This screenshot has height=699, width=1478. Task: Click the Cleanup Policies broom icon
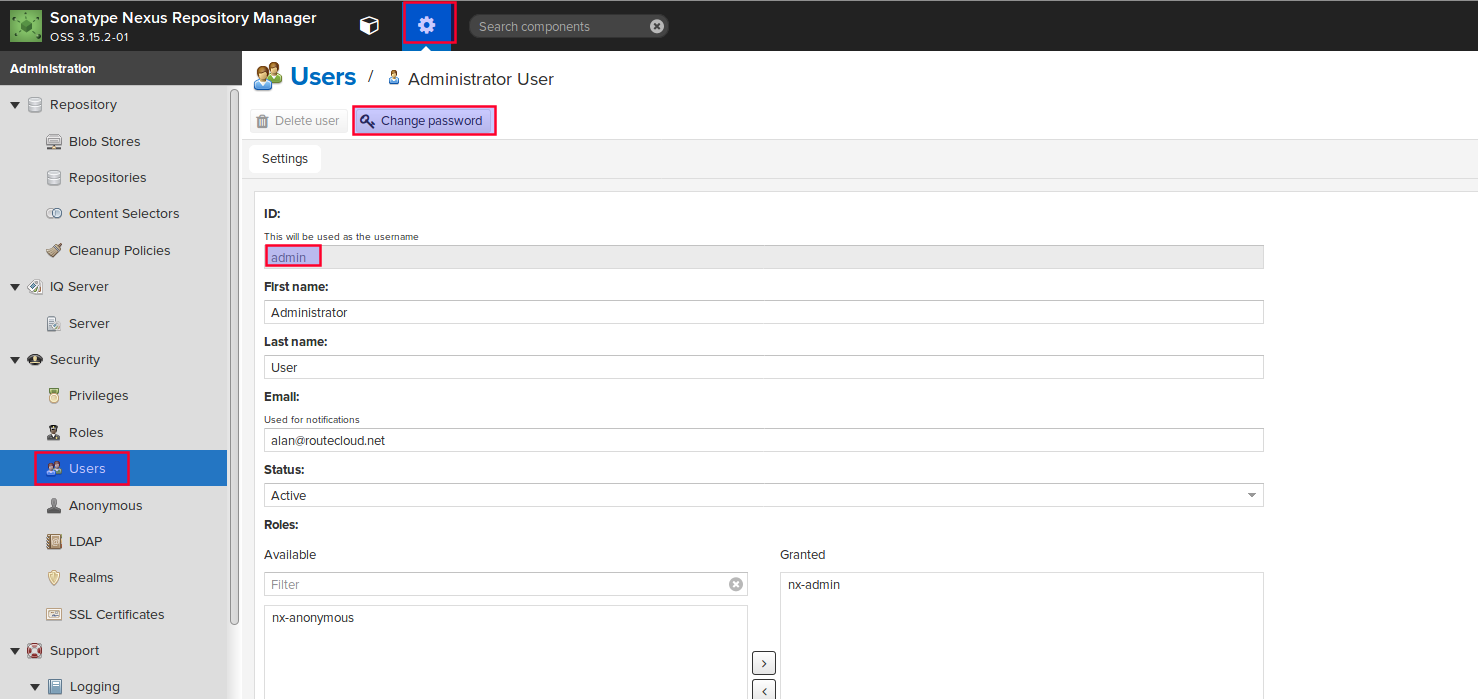(x=54, y=251)
